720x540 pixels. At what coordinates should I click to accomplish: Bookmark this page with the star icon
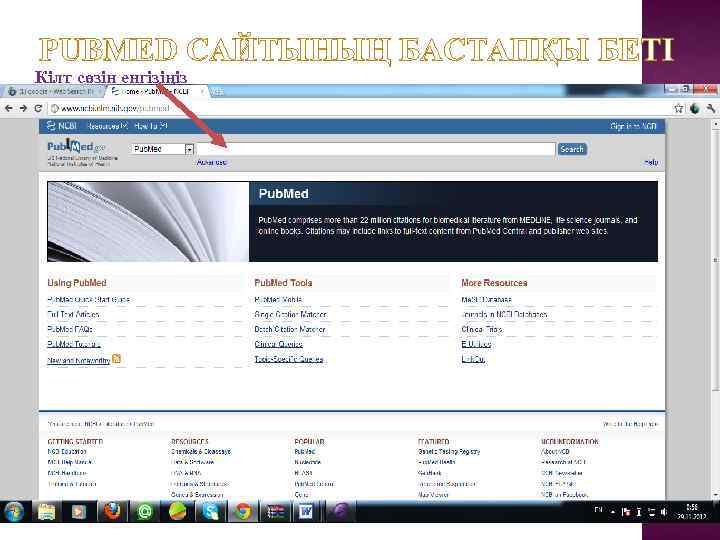point(679,108)
